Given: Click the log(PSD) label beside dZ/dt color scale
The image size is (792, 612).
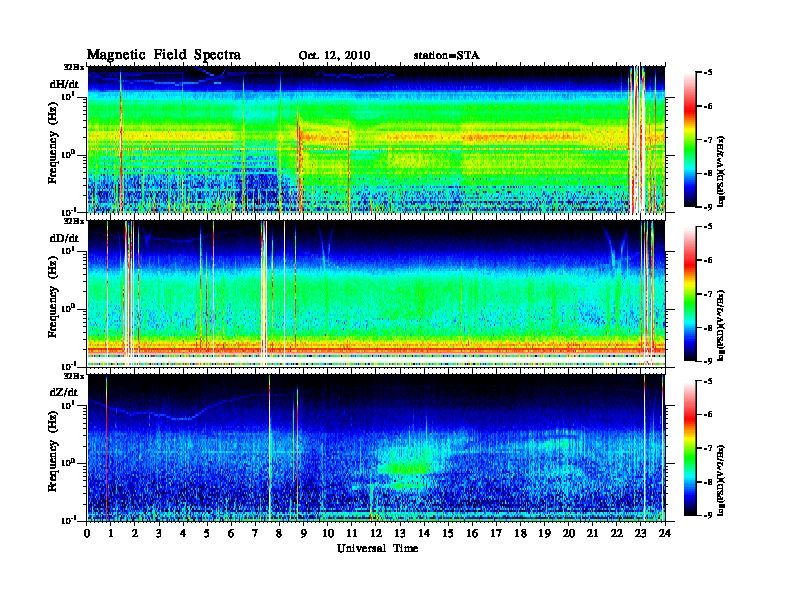Looking at the screenshot, I should tap(722, 480).
